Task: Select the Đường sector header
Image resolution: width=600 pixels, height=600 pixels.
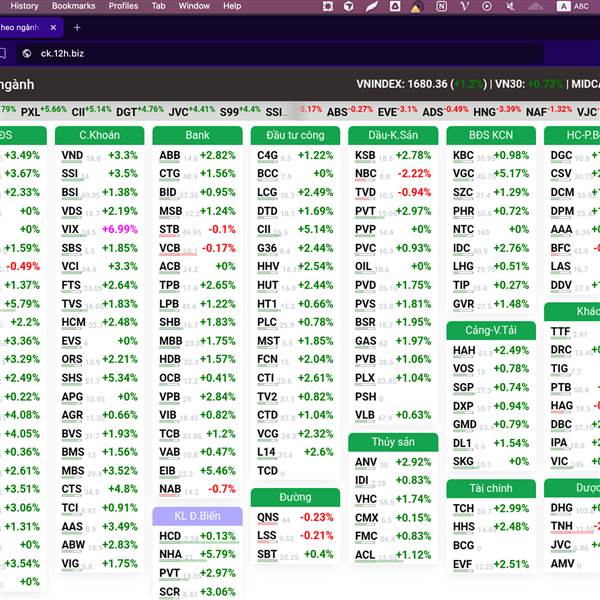Action: click(x=295, y=497)
